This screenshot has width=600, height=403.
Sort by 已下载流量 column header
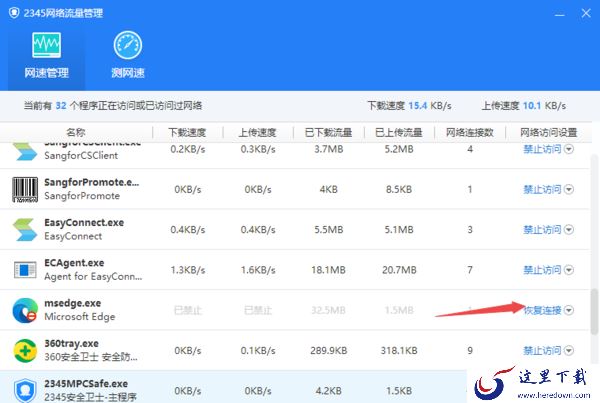(x=328, y=132)
